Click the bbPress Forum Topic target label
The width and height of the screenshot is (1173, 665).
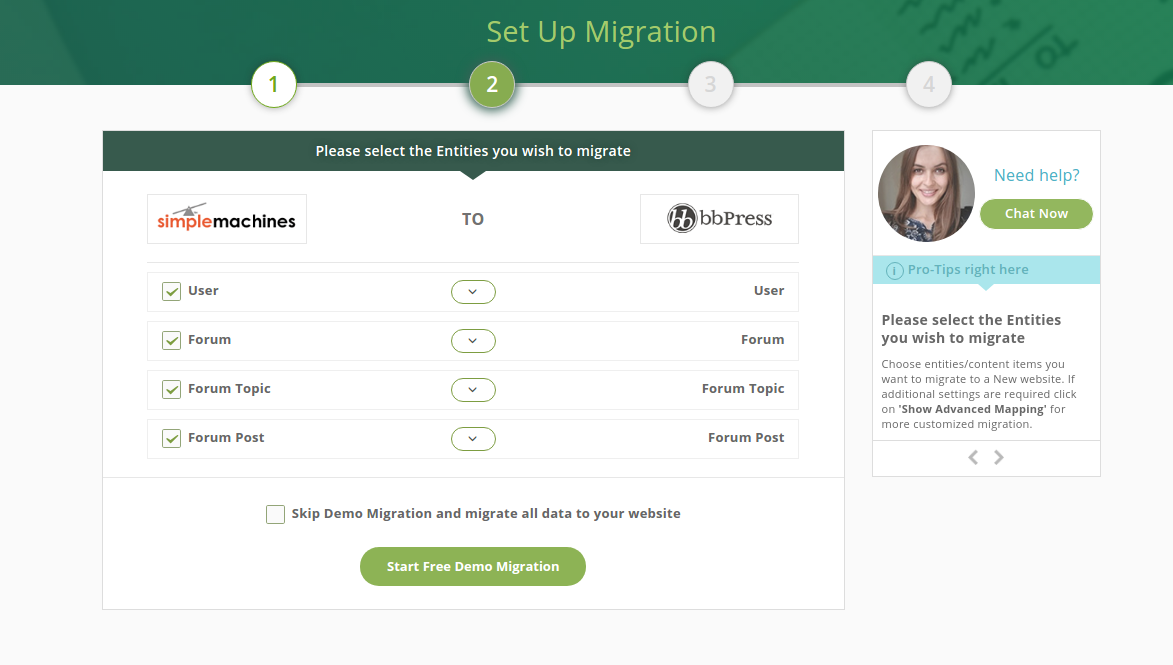click(743, 389)
